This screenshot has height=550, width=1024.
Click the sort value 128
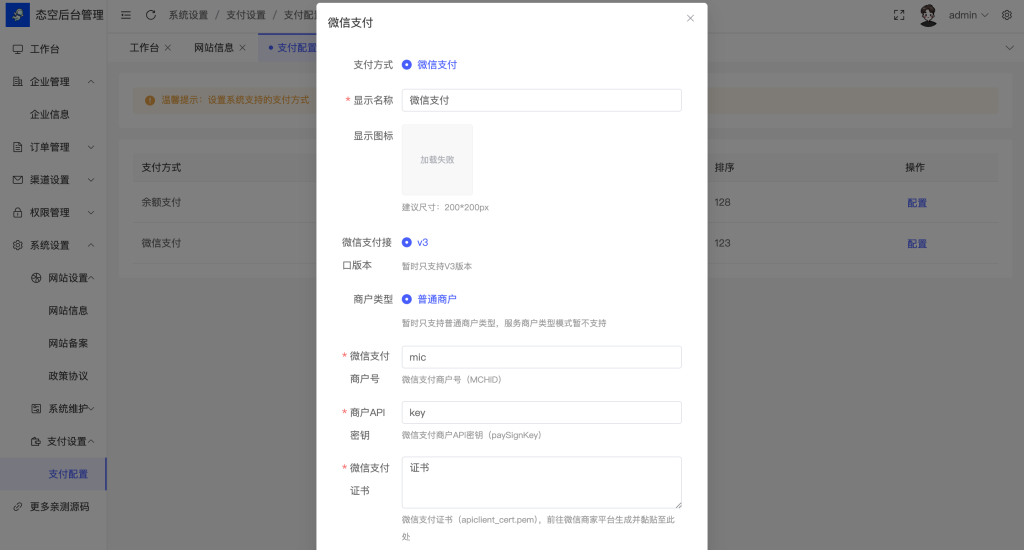coord(722,202)
